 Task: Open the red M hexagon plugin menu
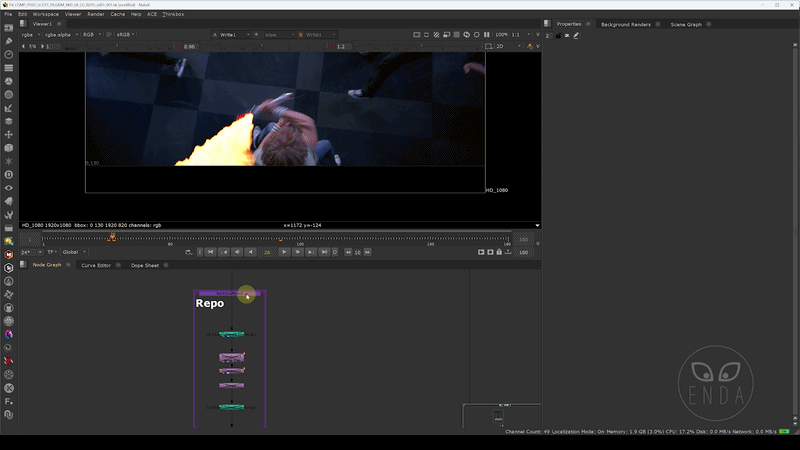pyautogui.click(x=9, y=254)
